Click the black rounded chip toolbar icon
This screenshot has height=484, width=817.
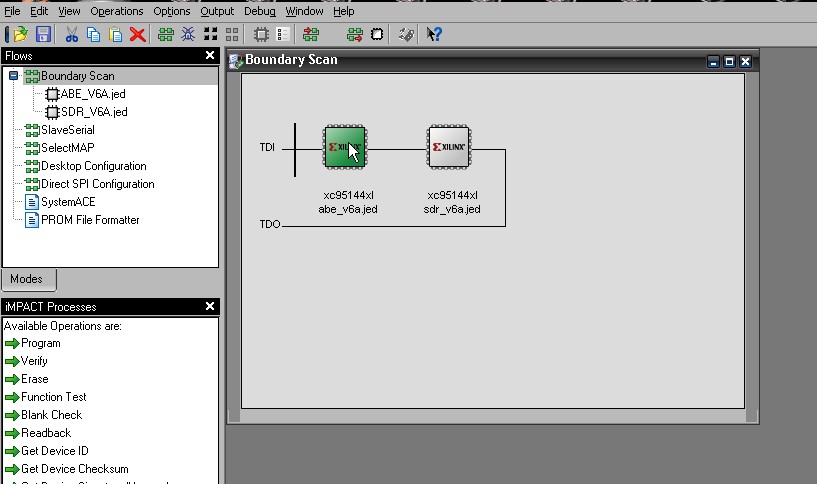[x=377, y=34]
